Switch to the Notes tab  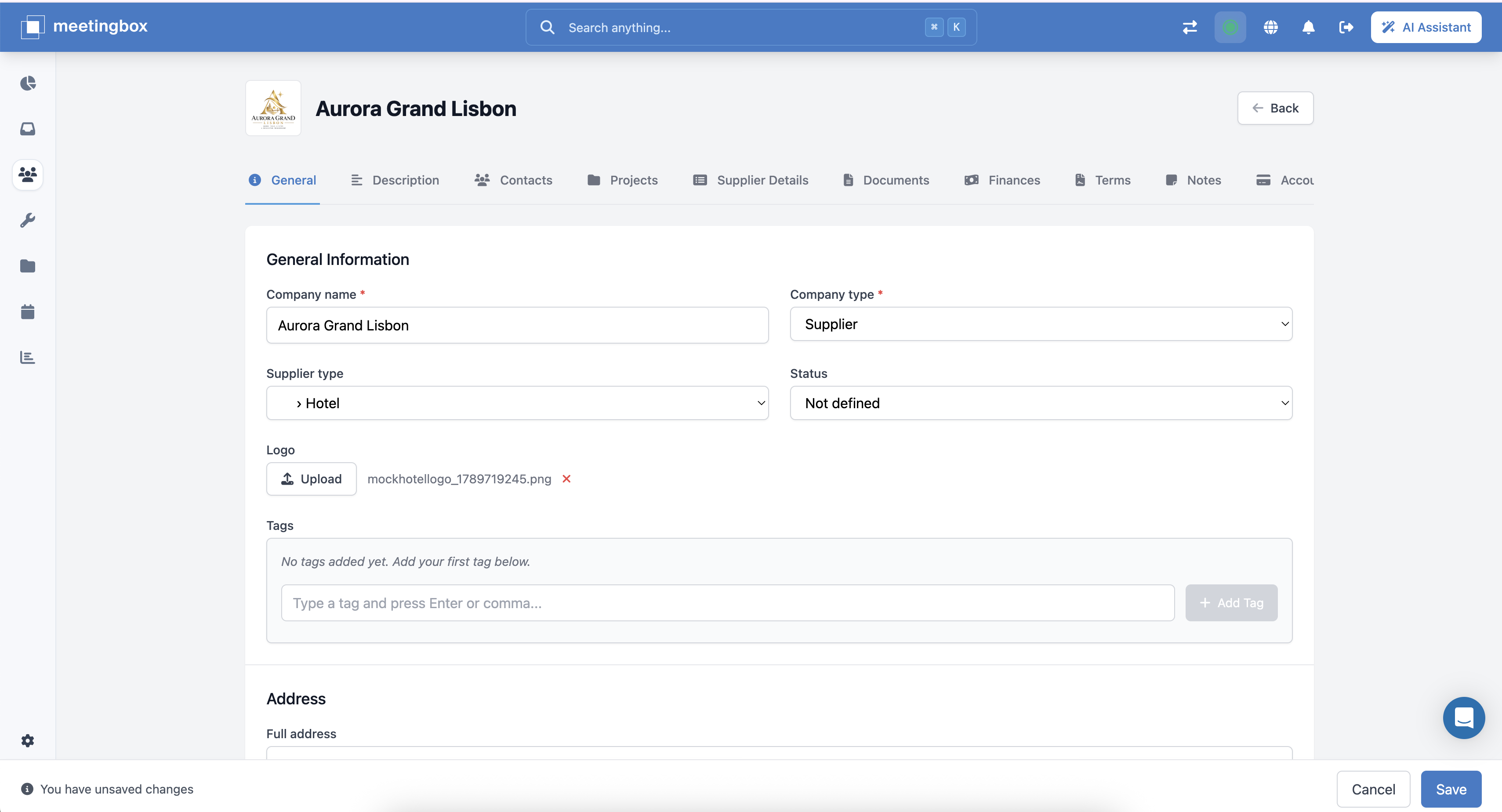(x=1193, y=180)
